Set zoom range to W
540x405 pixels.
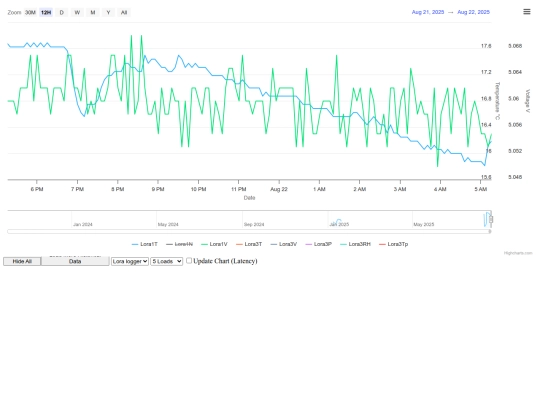pos(77,12)
